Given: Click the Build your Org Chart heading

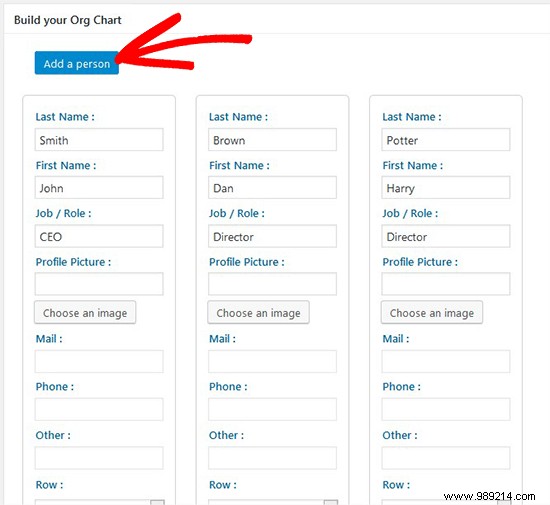Looking at the screenshot, I should [x=68, y=20].
